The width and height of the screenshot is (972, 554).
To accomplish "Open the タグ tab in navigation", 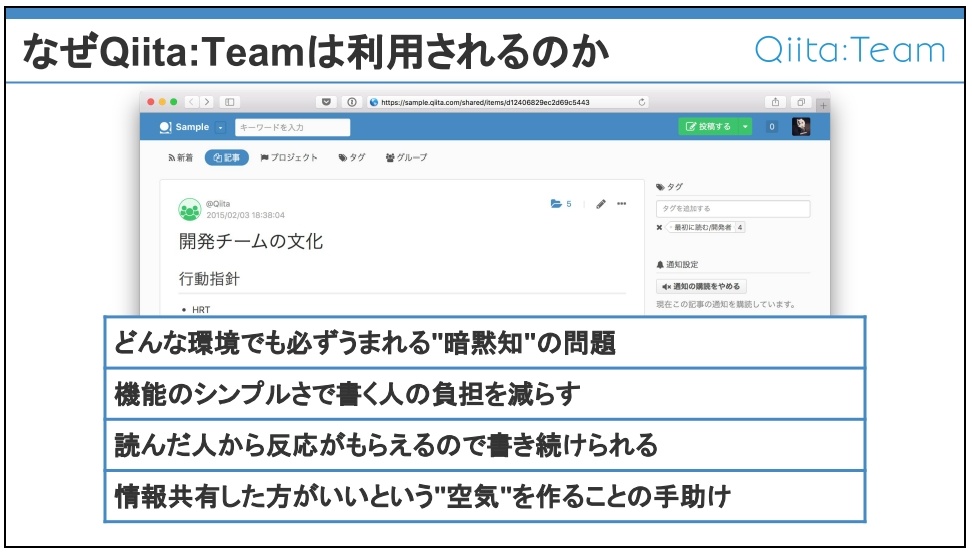I will (351, 157).
